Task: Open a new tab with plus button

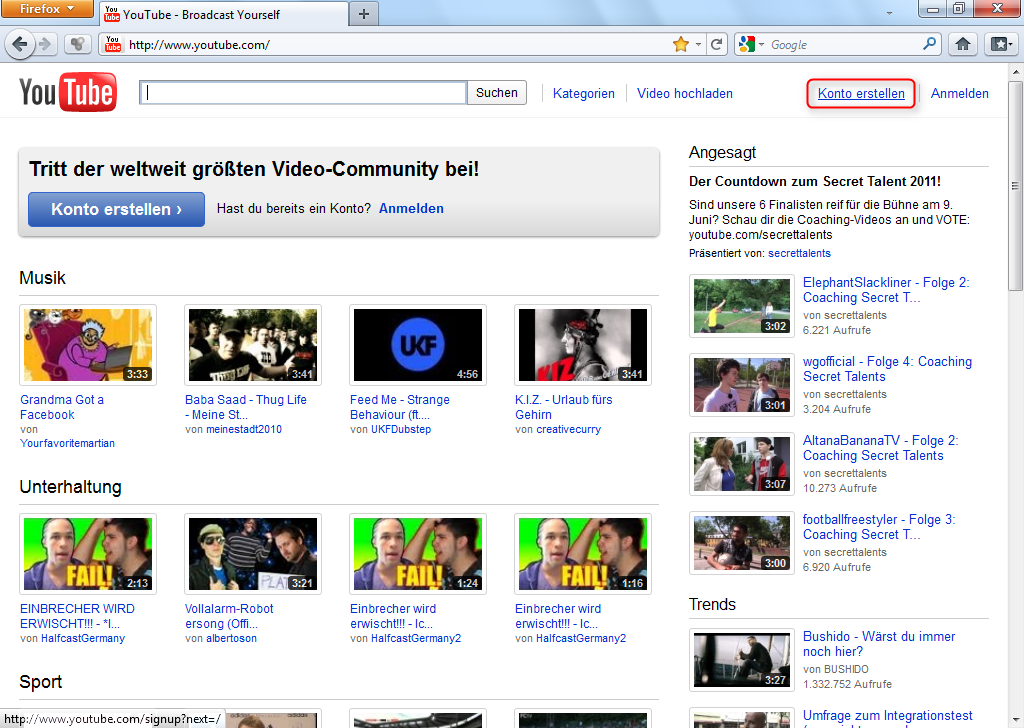Action: [364, 14]
